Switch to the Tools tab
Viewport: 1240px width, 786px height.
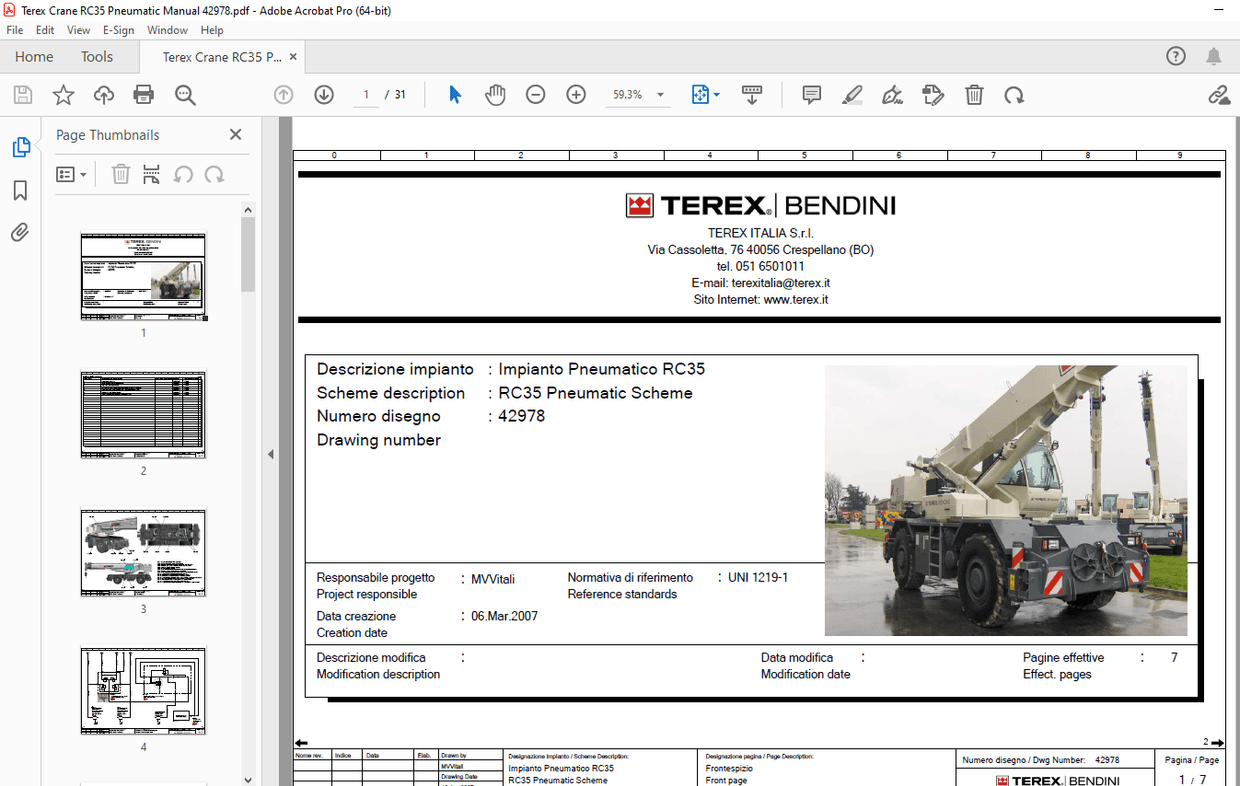(x=97, y=56)
